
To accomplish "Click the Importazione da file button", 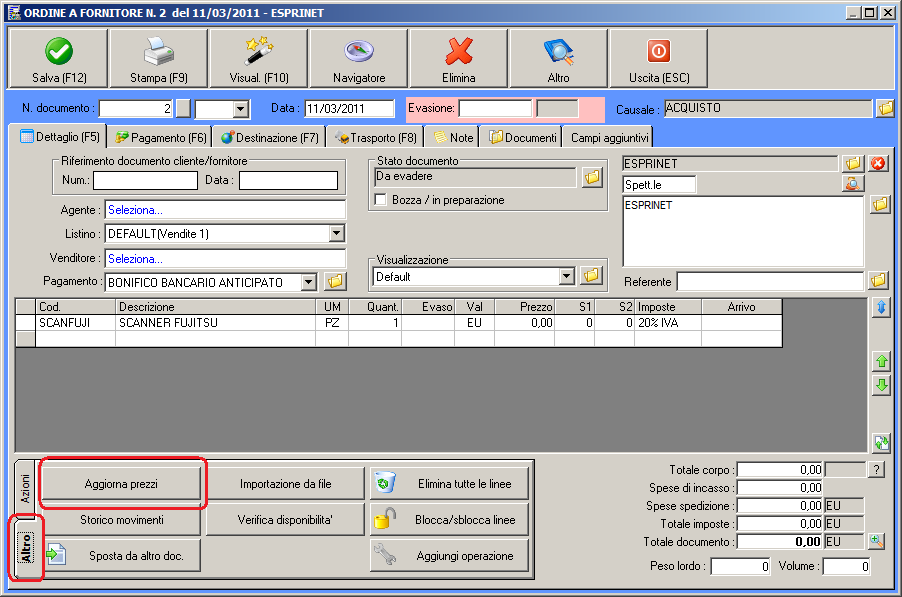I will (285, 484).
